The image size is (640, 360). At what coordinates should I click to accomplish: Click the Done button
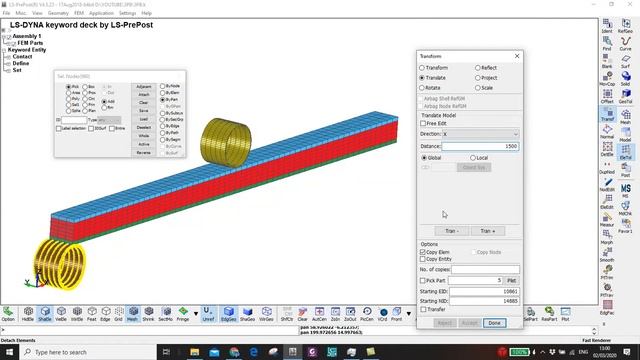(x=494, y=323)
